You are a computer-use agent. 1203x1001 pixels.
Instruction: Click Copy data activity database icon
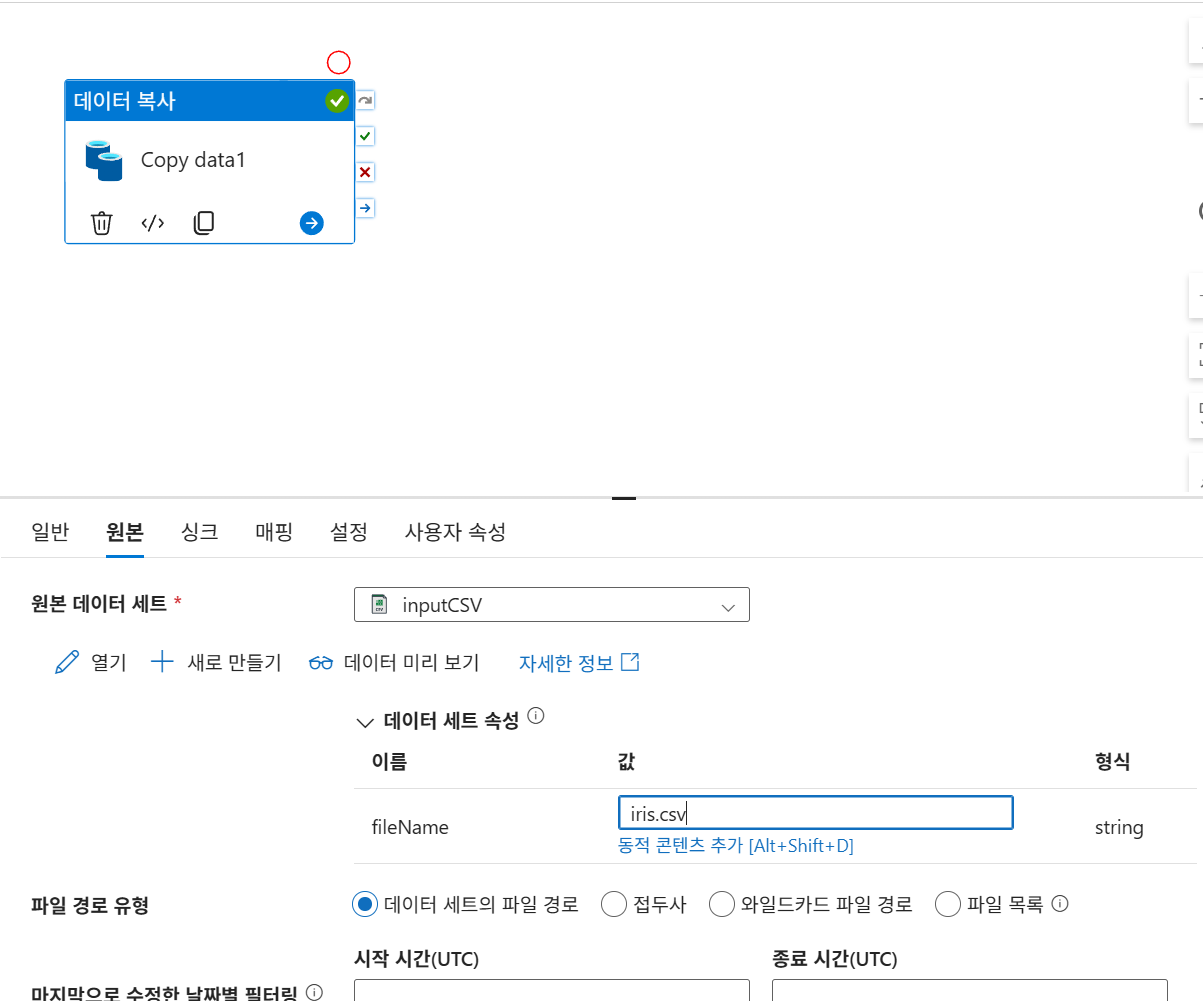tap(103, 160)
